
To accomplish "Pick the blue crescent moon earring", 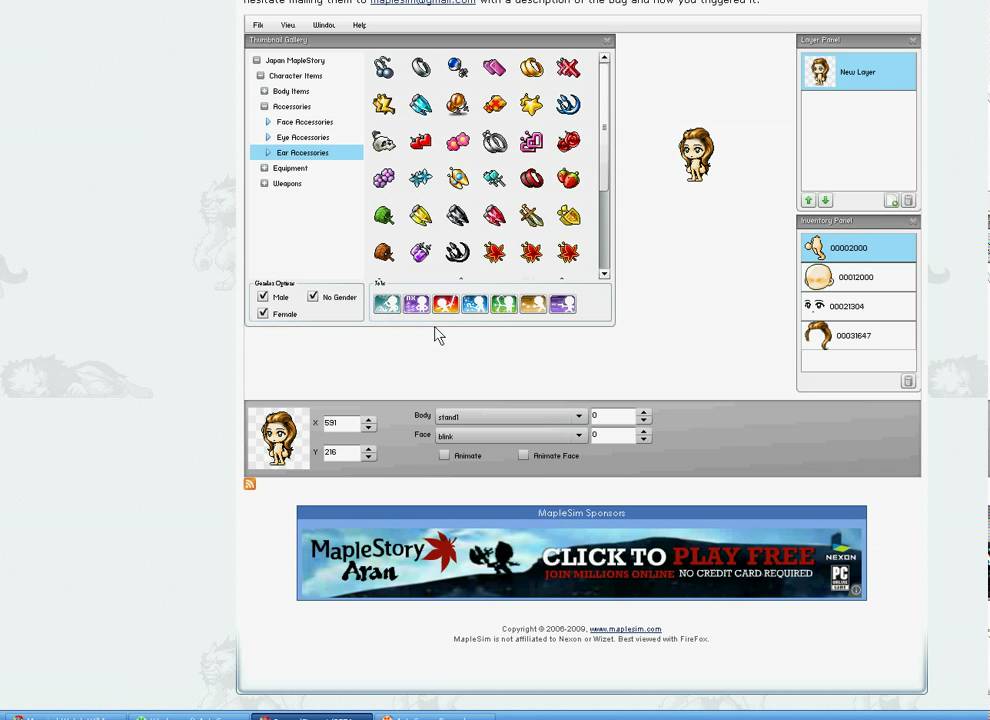I will (x=568, y=104).
